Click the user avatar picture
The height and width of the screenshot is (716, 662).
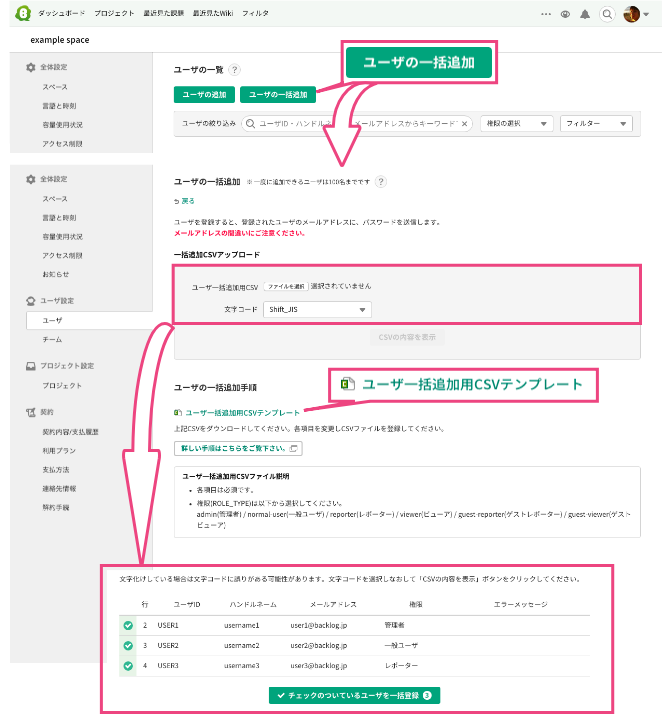click(631, 14)
